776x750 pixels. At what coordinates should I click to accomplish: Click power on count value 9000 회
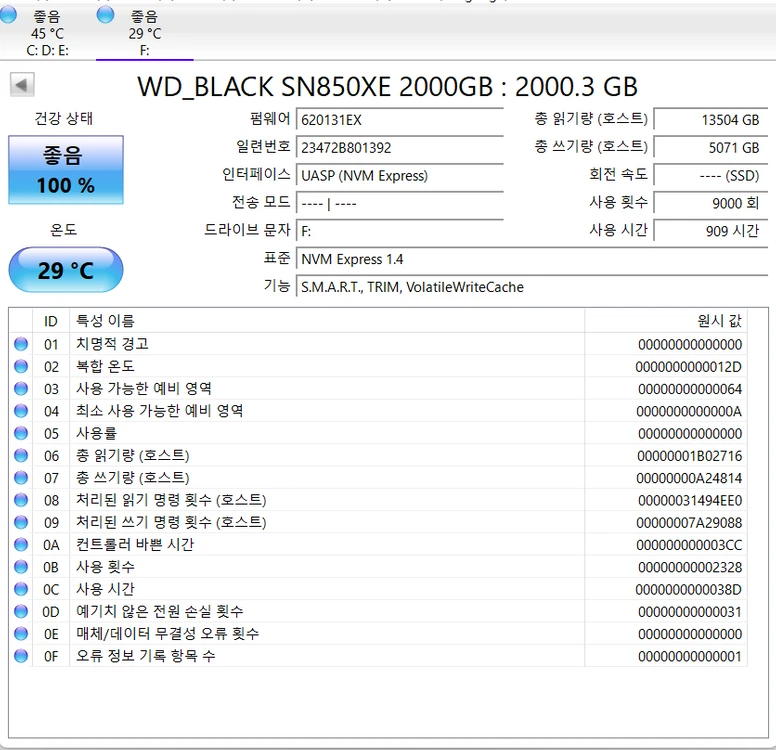[x=711, y=203]
